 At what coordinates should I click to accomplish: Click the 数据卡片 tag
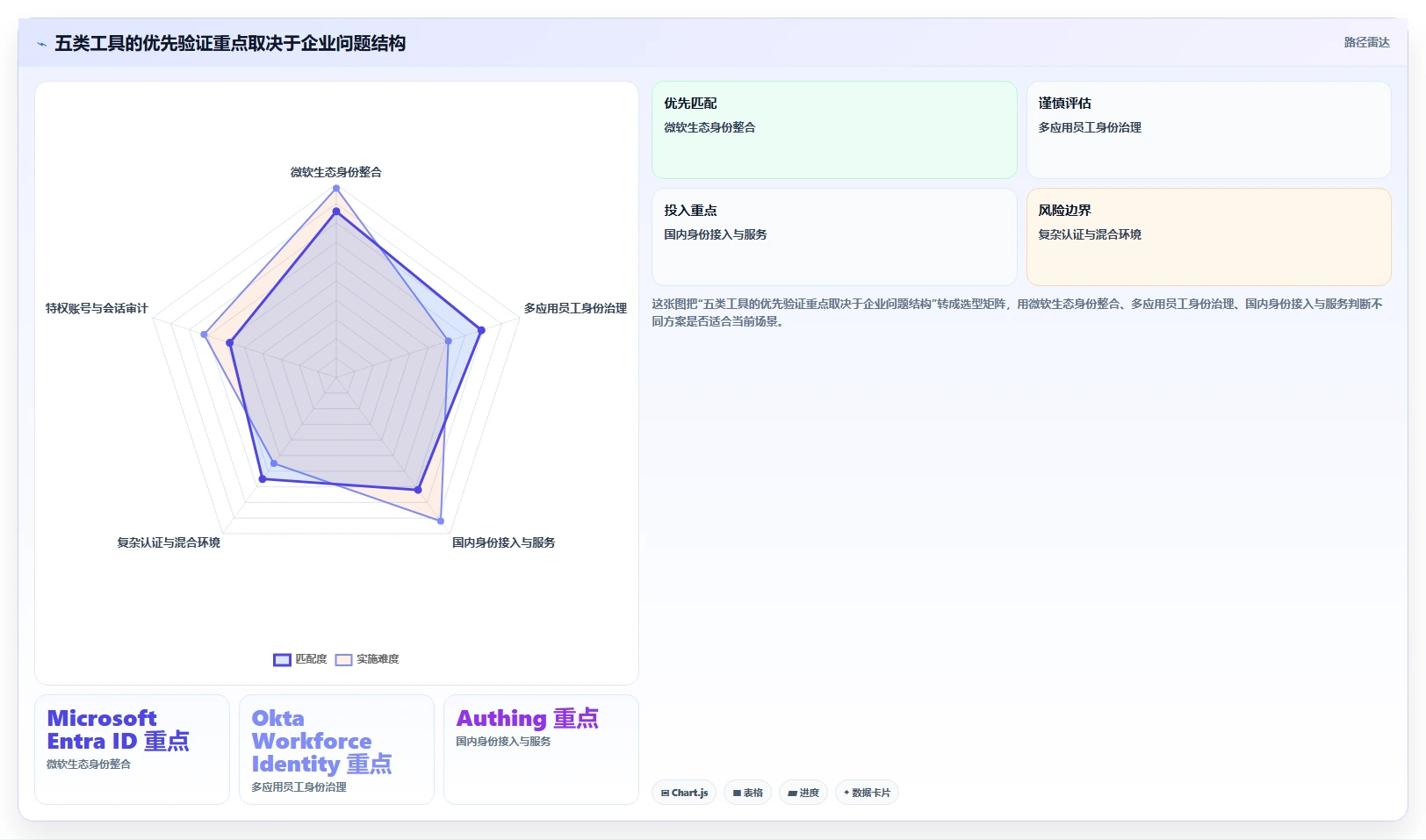(867, 793)
